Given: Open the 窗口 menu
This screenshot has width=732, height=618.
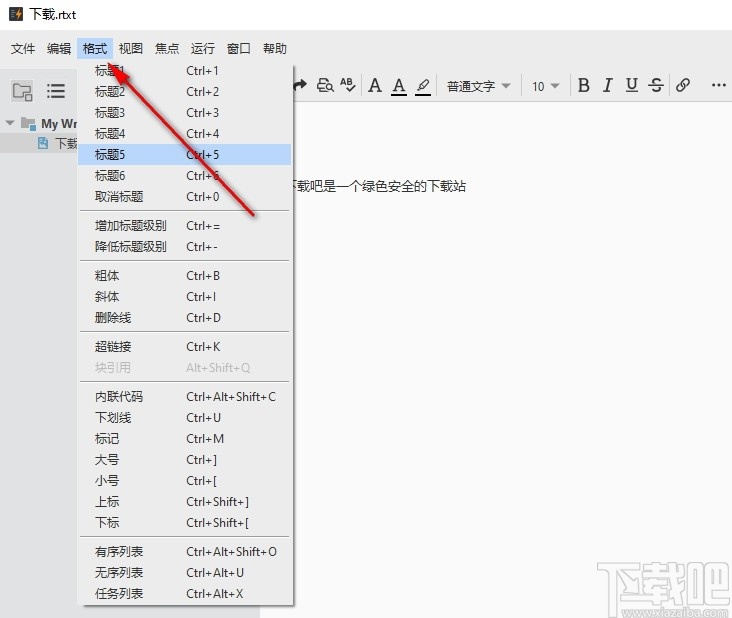Looking at the screenshot, I should (239, 49).
